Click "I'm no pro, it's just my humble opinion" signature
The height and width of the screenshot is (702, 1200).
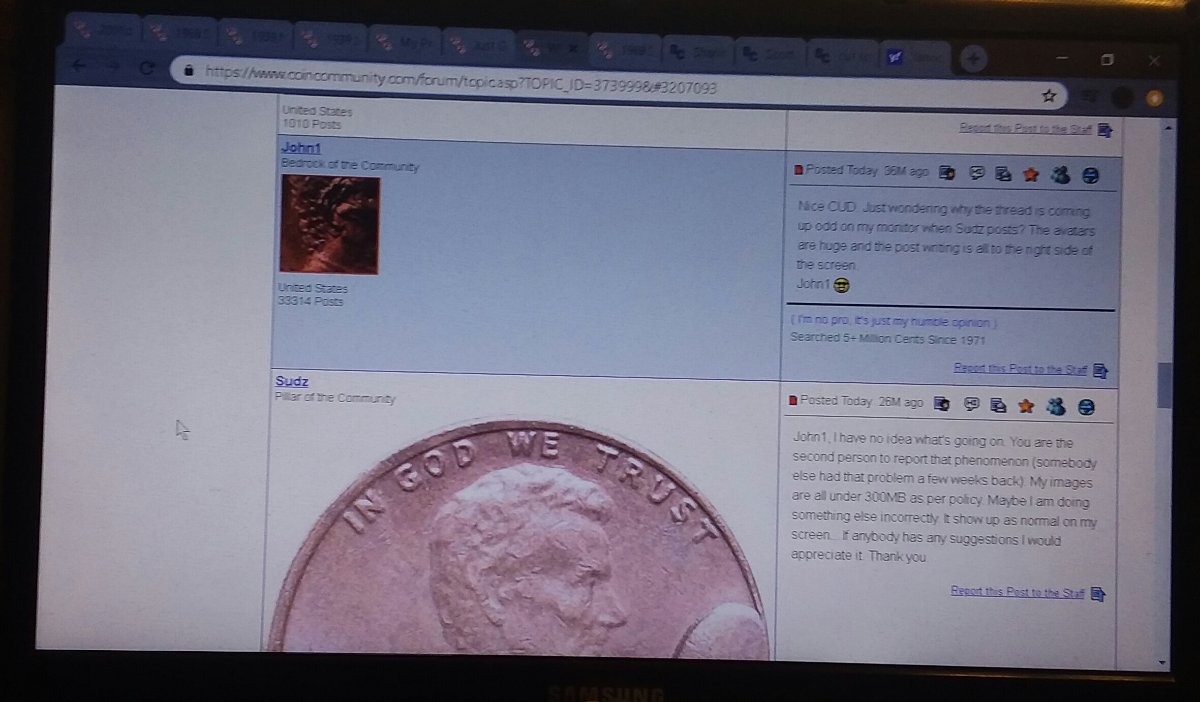[893, 322]
